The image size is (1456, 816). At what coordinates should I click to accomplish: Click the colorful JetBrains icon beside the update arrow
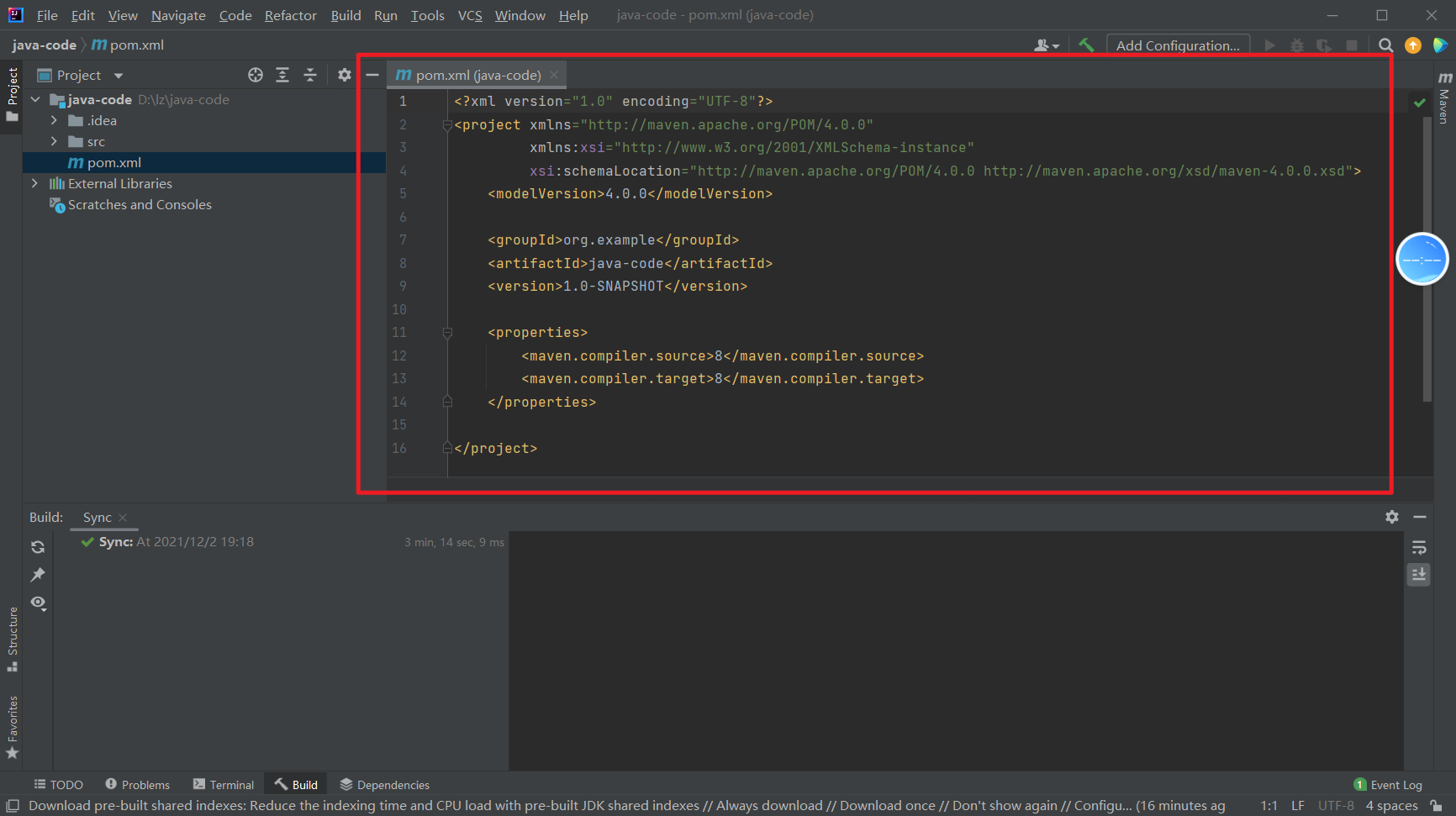1440,45
